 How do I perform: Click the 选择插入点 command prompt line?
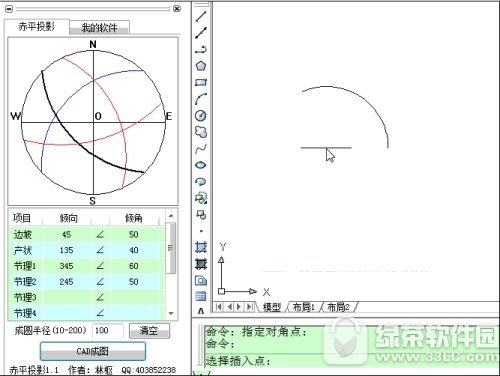click(x=238, y=361)
